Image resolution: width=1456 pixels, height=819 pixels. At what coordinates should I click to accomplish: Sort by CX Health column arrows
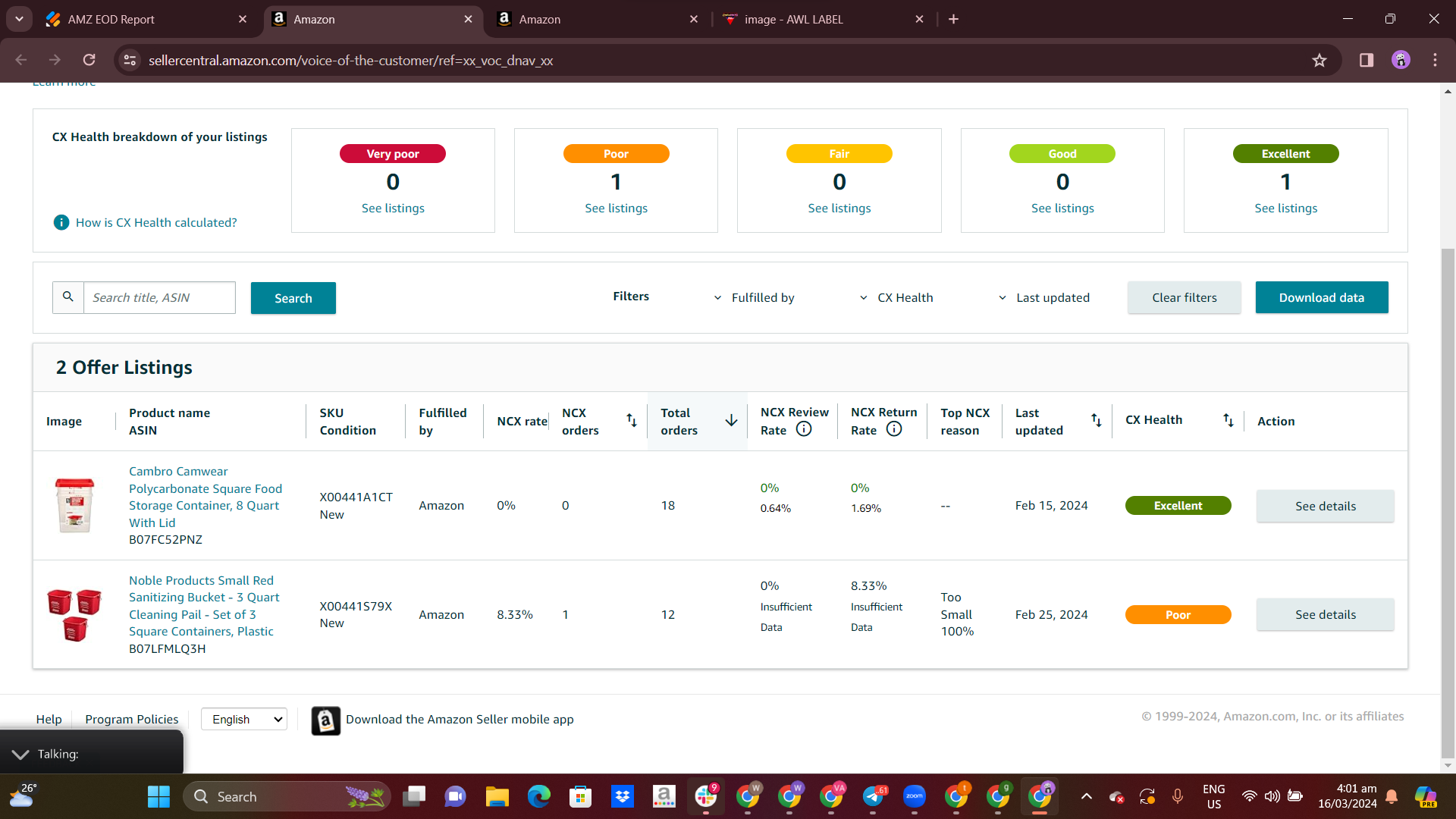[x=1228, y=420]
